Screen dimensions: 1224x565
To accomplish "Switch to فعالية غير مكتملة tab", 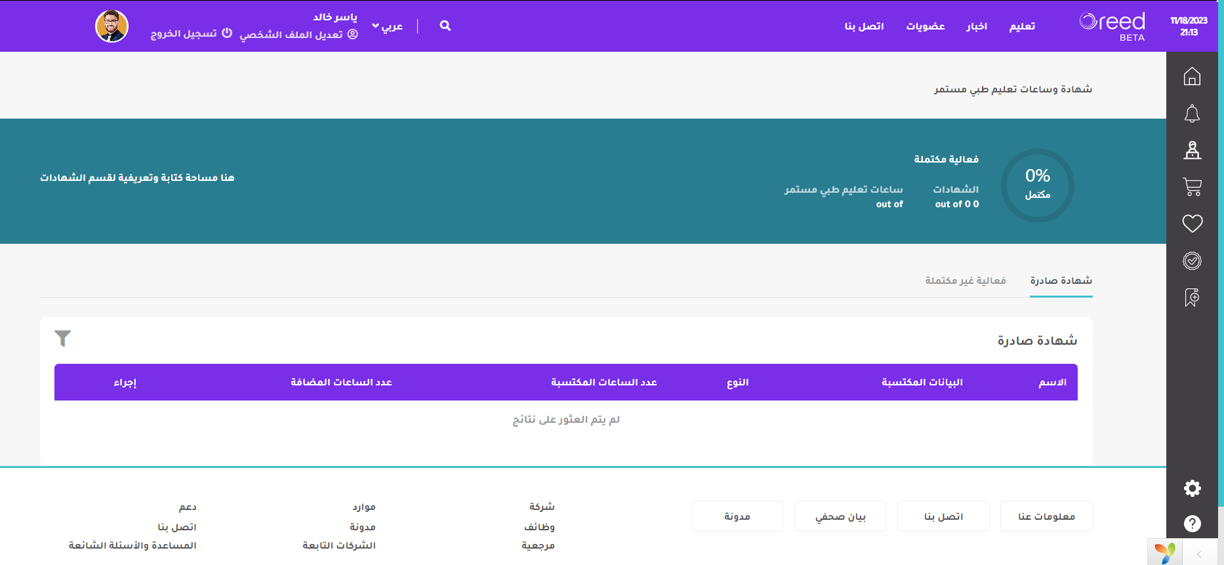I will pos(965,281).
